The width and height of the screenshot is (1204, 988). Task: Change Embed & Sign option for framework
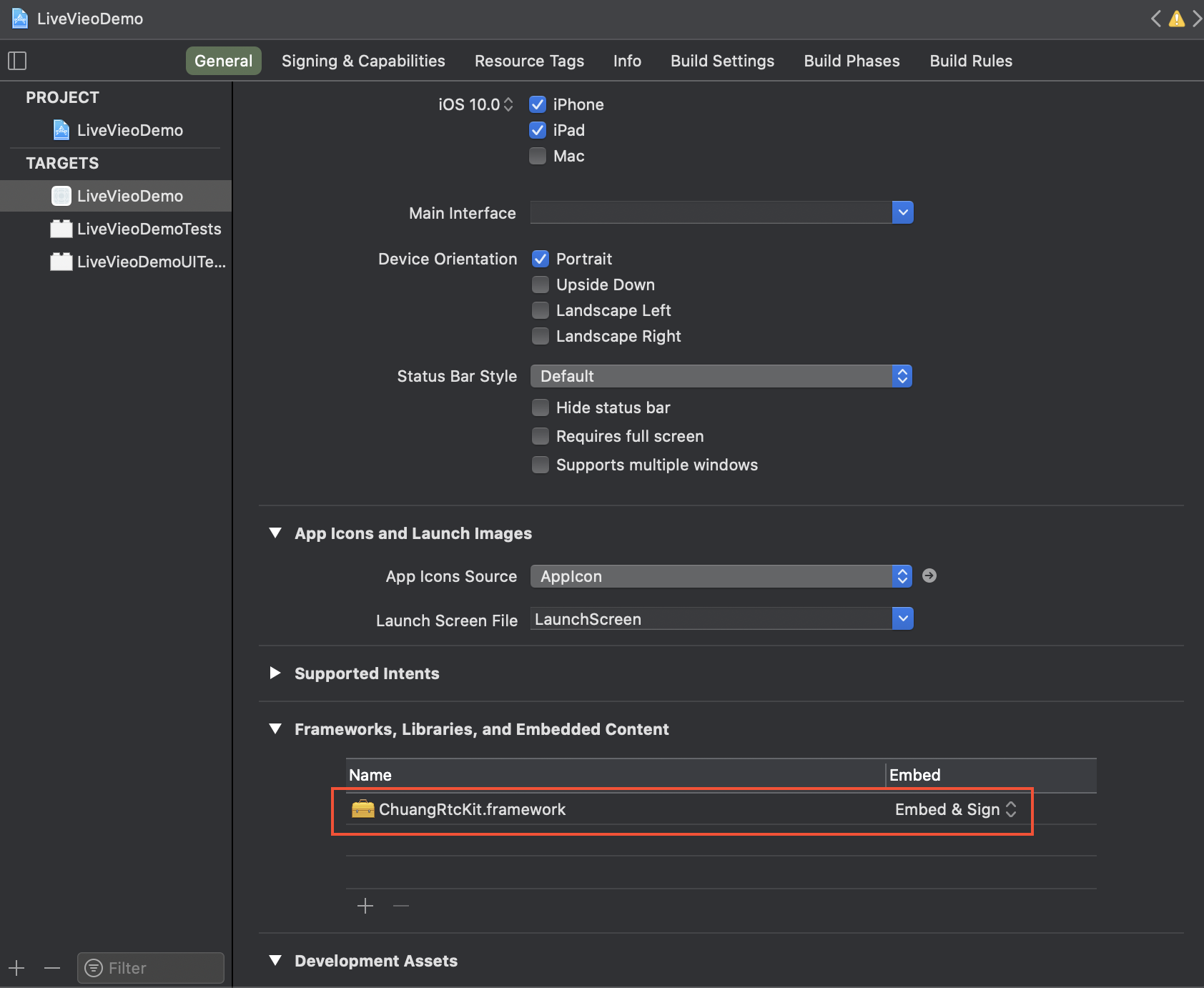pos(955,809)
